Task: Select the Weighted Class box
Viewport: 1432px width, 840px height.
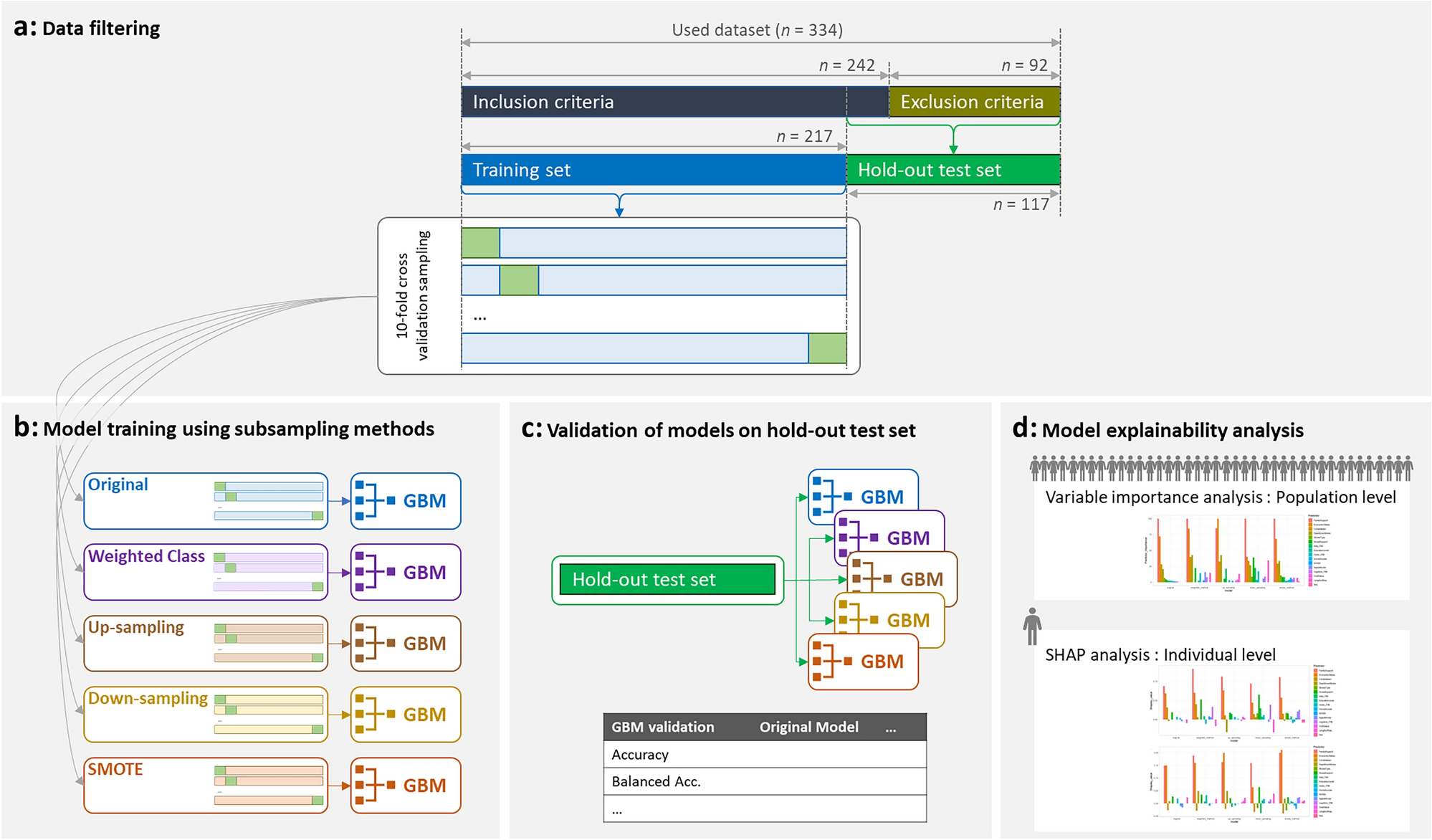Action: click(205, 572)
